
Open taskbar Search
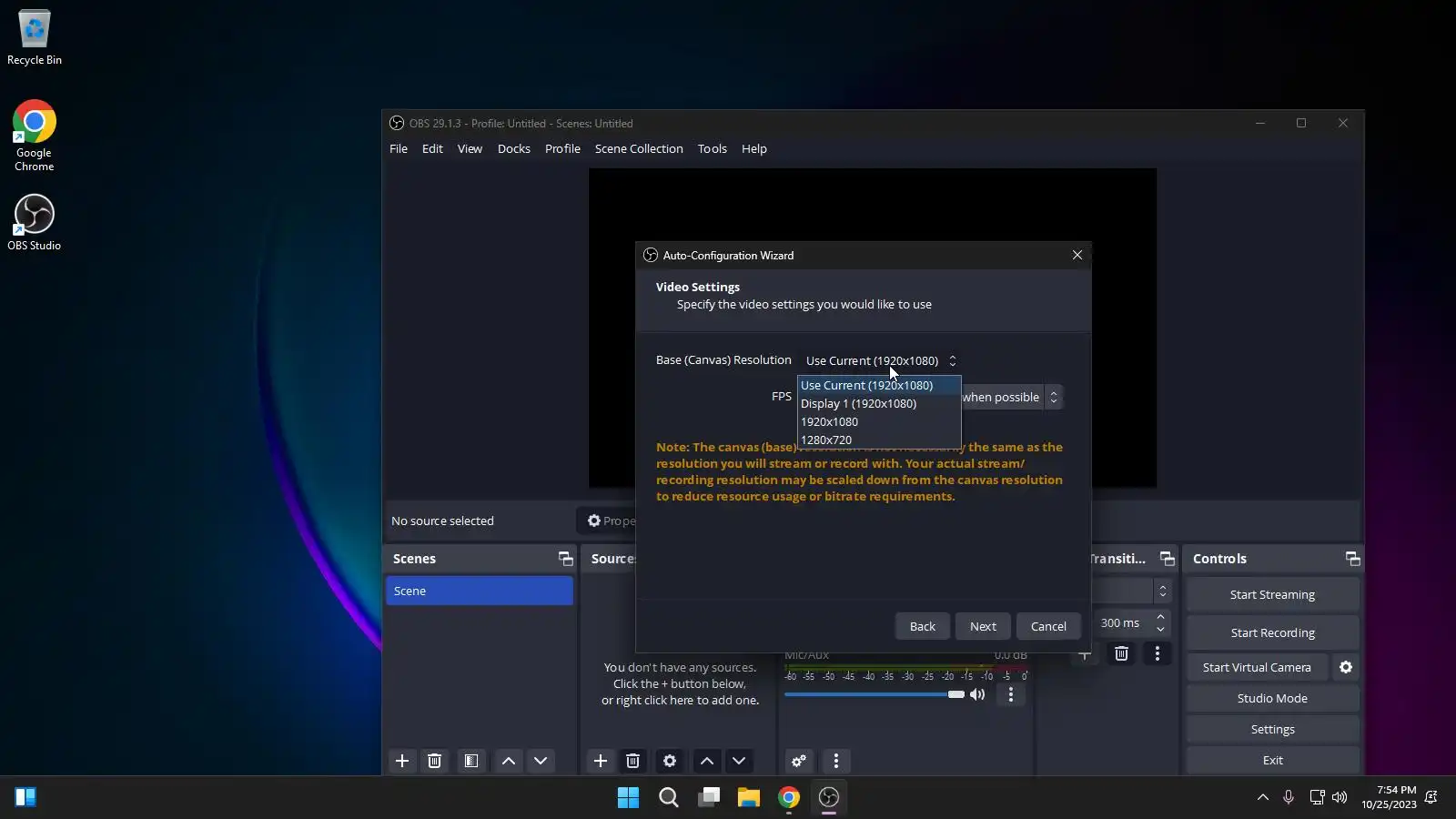click(669, 798)
